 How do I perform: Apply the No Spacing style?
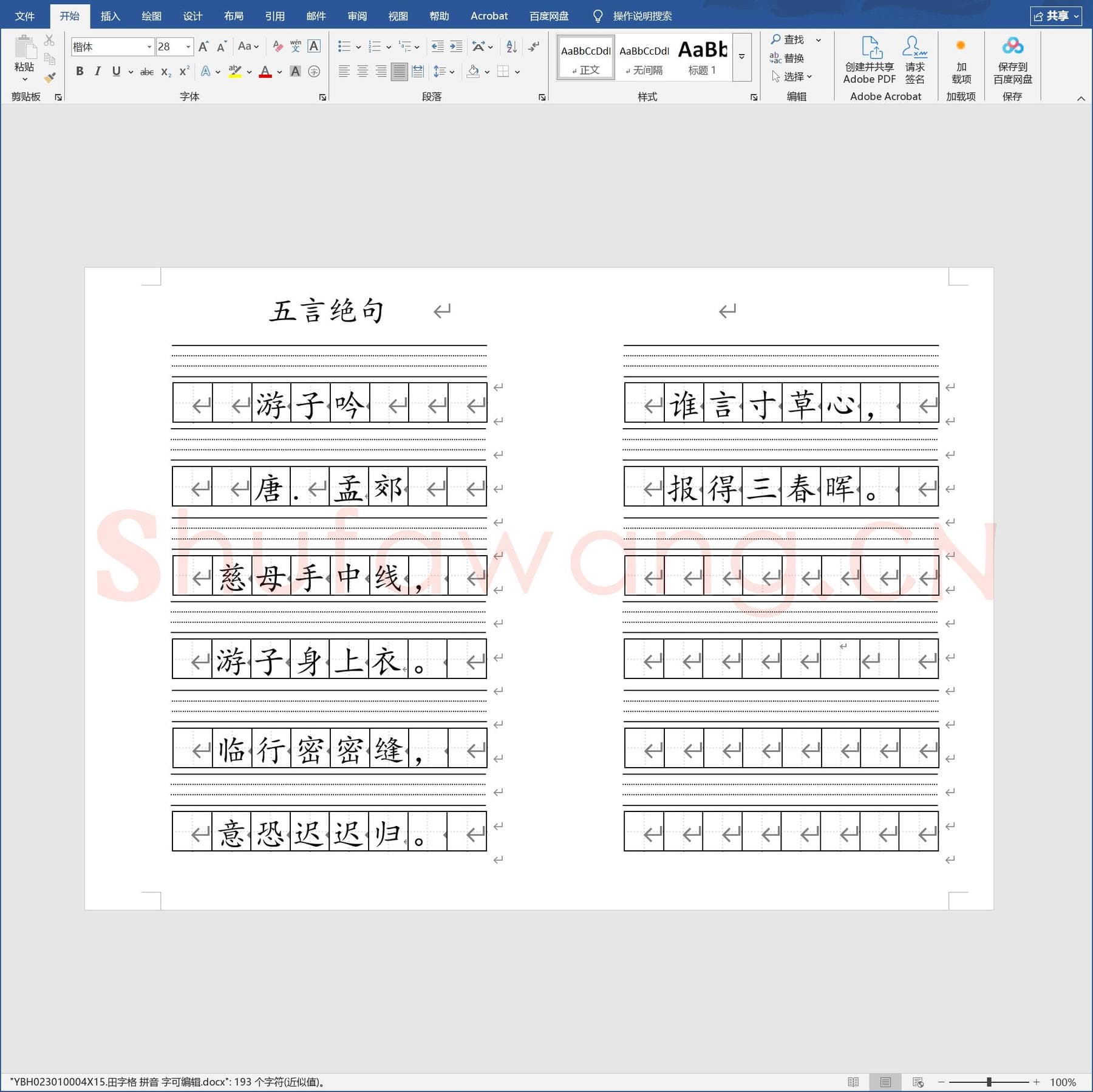[644, 57]
